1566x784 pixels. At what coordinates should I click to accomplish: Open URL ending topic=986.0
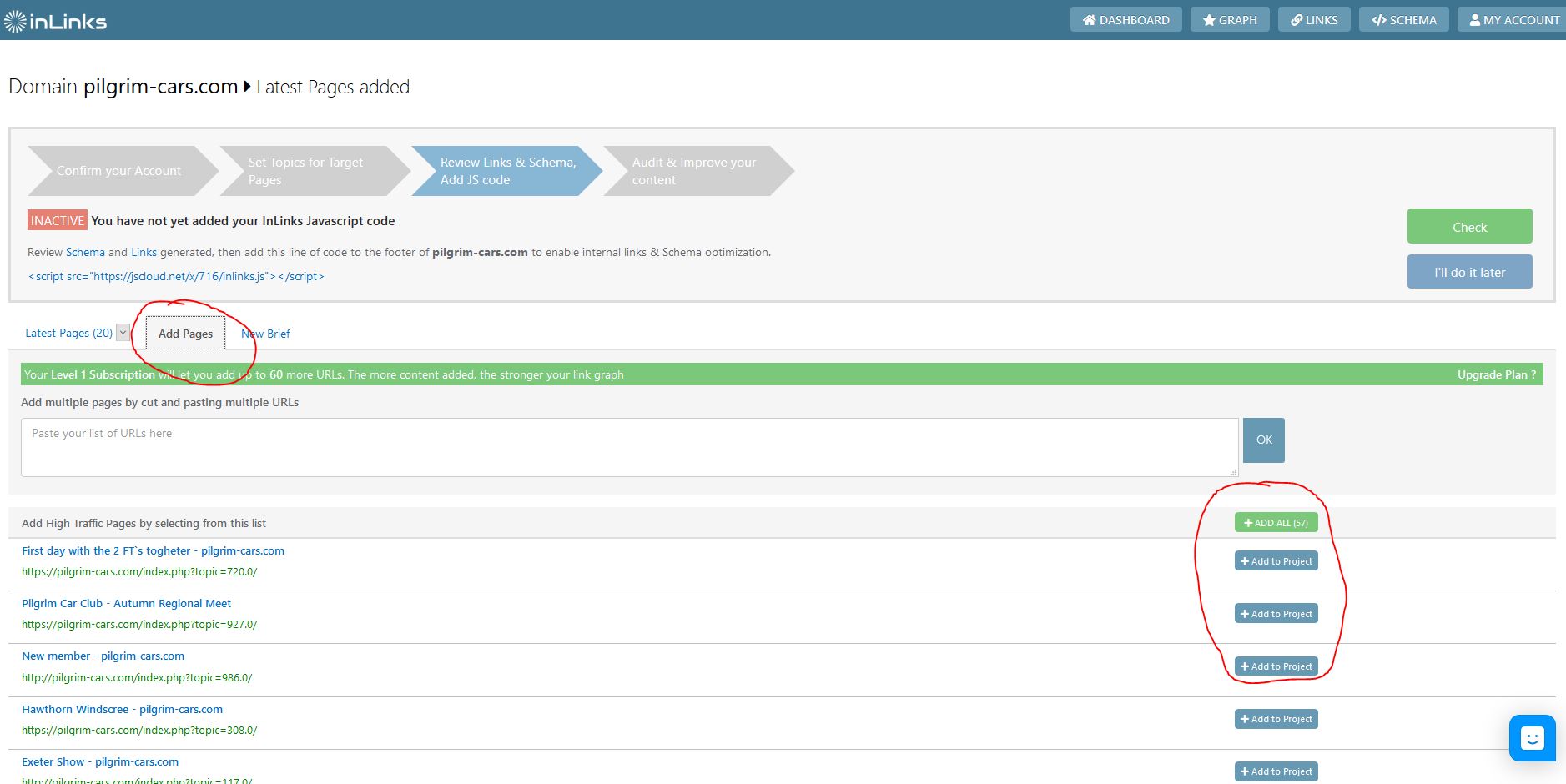(x=137, y=677)
